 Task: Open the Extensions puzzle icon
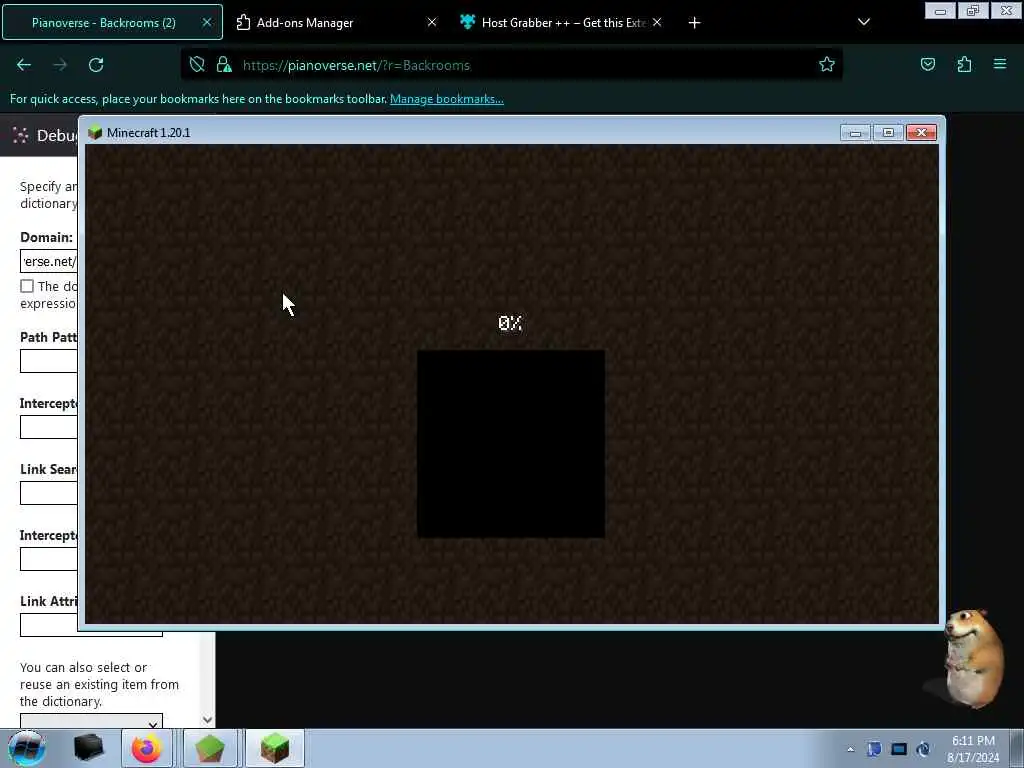(964, 64)
